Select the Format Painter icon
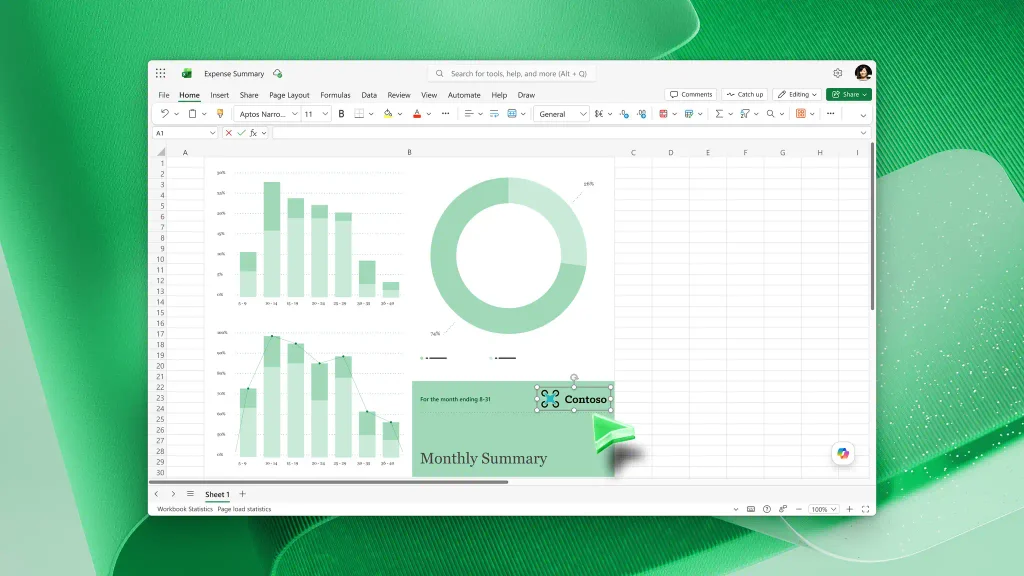Viewport: 1024px width, 576px height. (220, 114)
